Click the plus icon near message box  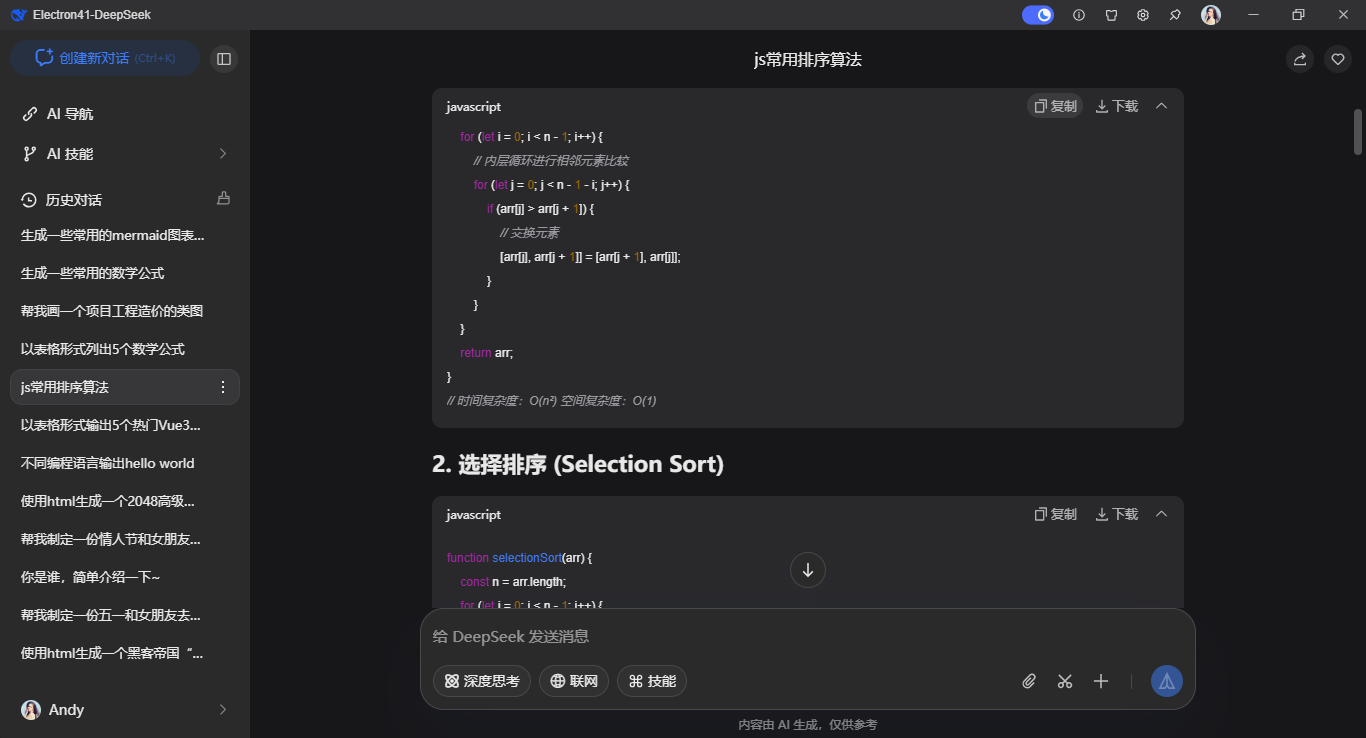point(1101,681)
